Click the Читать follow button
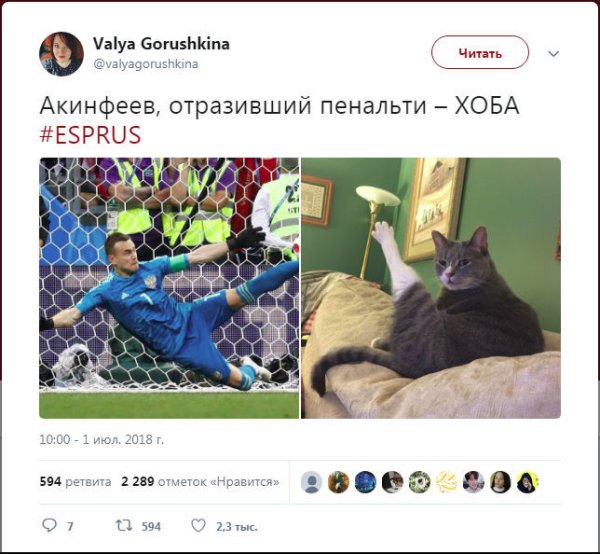 pos(480,52)
